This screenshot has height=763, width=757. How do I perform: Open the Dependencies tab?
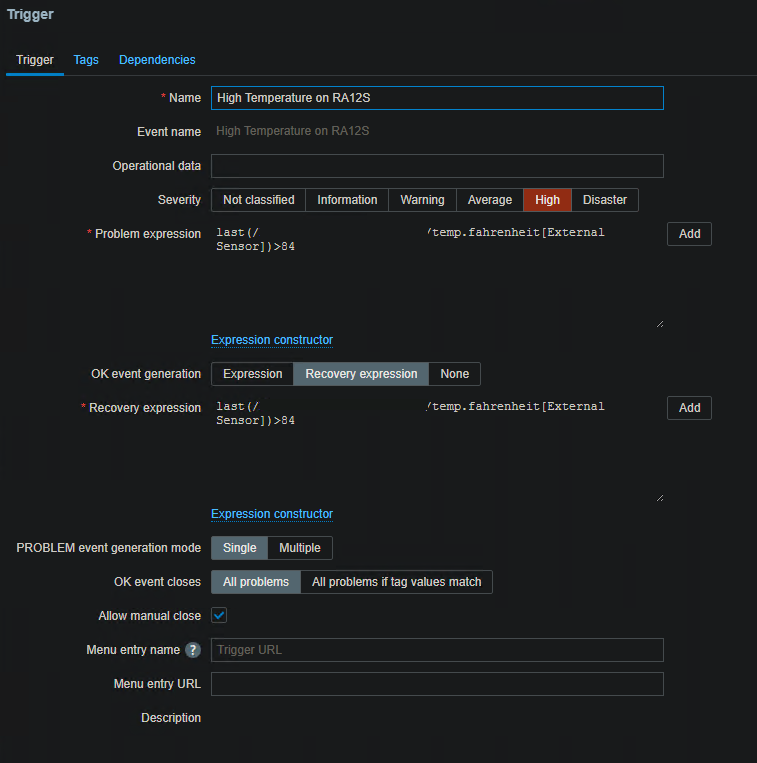[x=157, y=60]
